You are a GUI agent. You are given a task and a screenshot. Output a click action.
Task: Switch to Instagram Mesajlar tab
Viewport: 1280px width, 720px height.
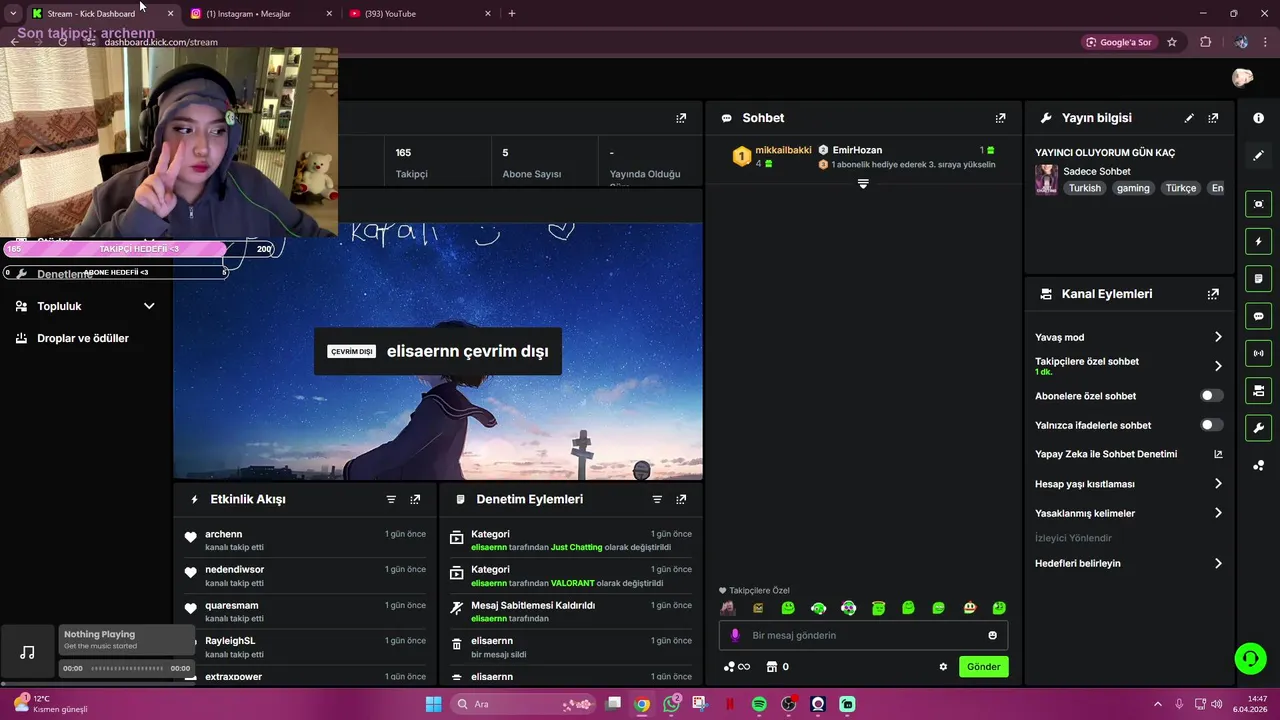click(x=262, y=14)
